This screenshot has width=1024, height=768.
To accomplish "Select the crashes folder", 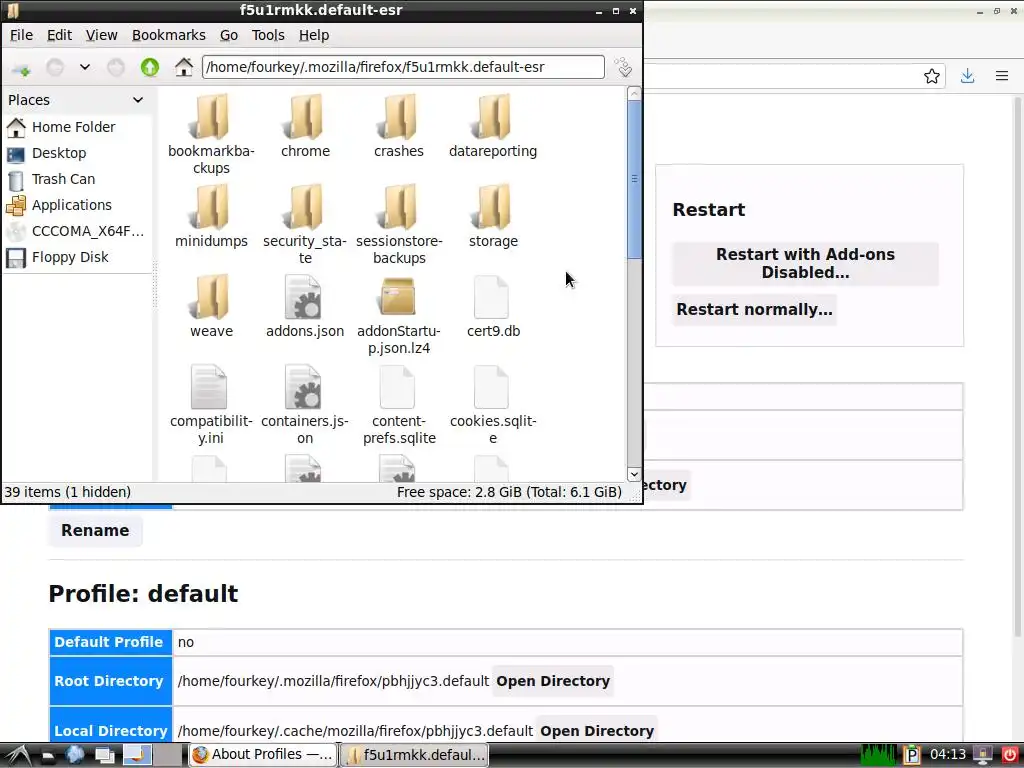I will point(398,125).
